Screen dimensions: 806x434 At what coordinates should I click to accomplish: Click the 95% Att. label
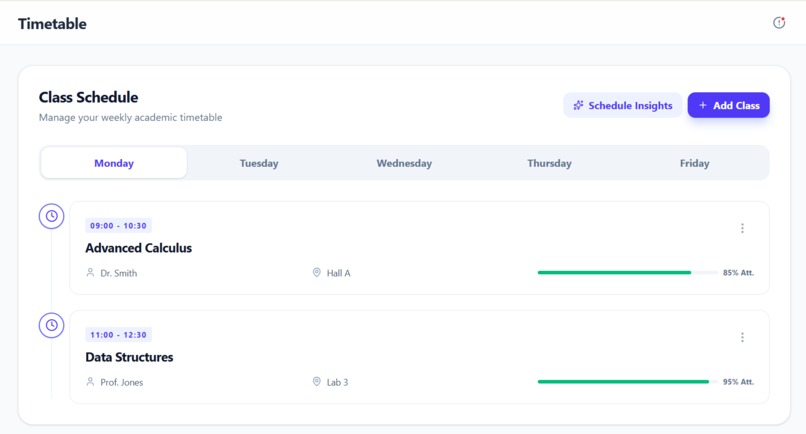coord(738,382)
